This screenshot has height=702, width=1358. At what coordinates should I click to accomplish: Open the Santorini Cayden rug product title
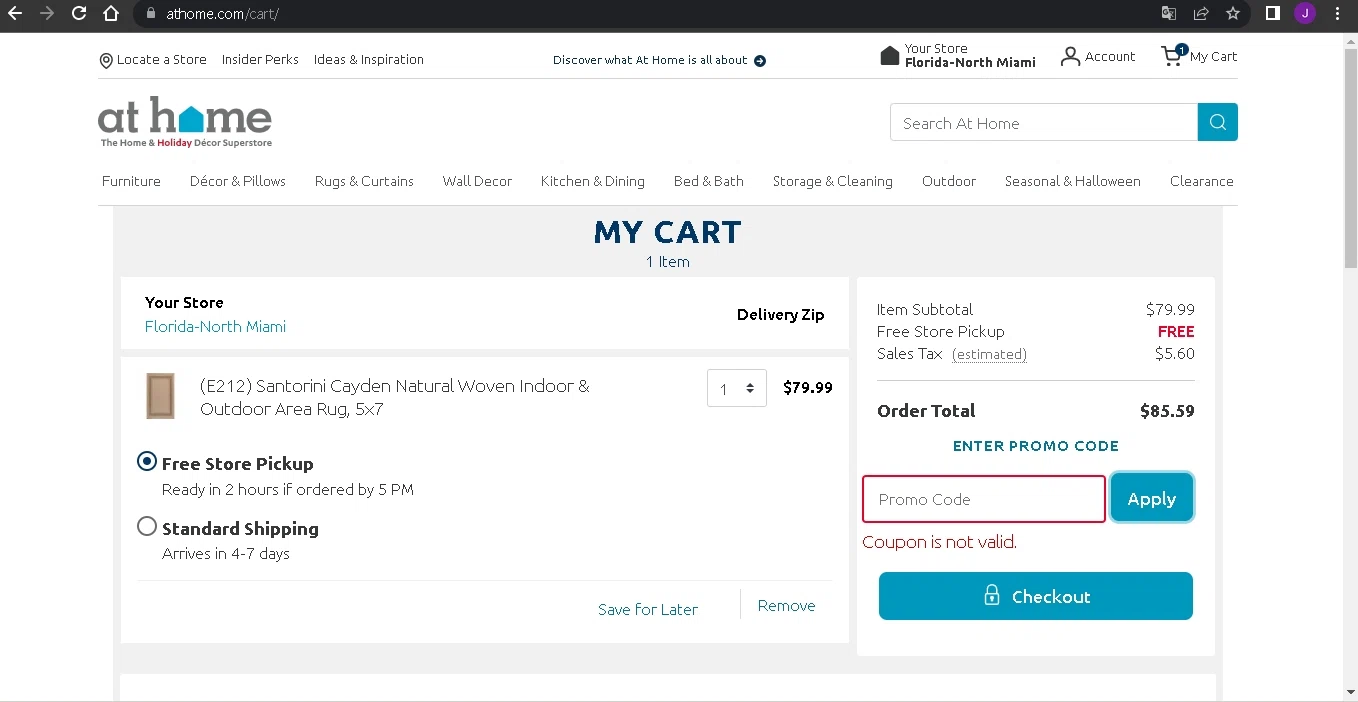pos(395,397)
